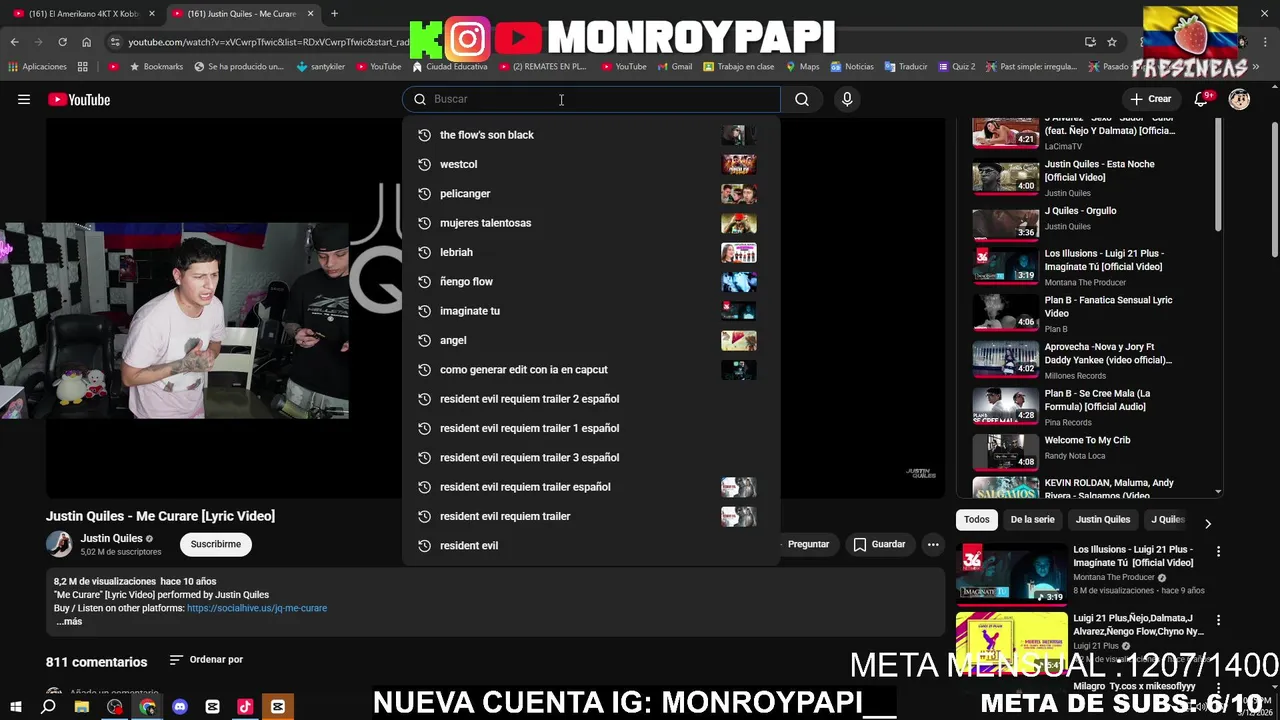The width and height of the screenshot is (1280, 720).
Task: Choose 'mujeres talentosas' search suggestion
Action: 590,223
